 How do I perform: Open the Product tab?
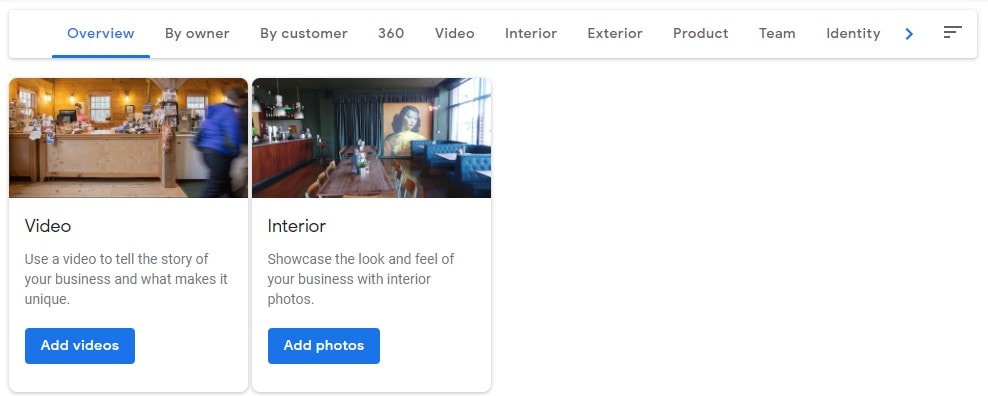701,33
